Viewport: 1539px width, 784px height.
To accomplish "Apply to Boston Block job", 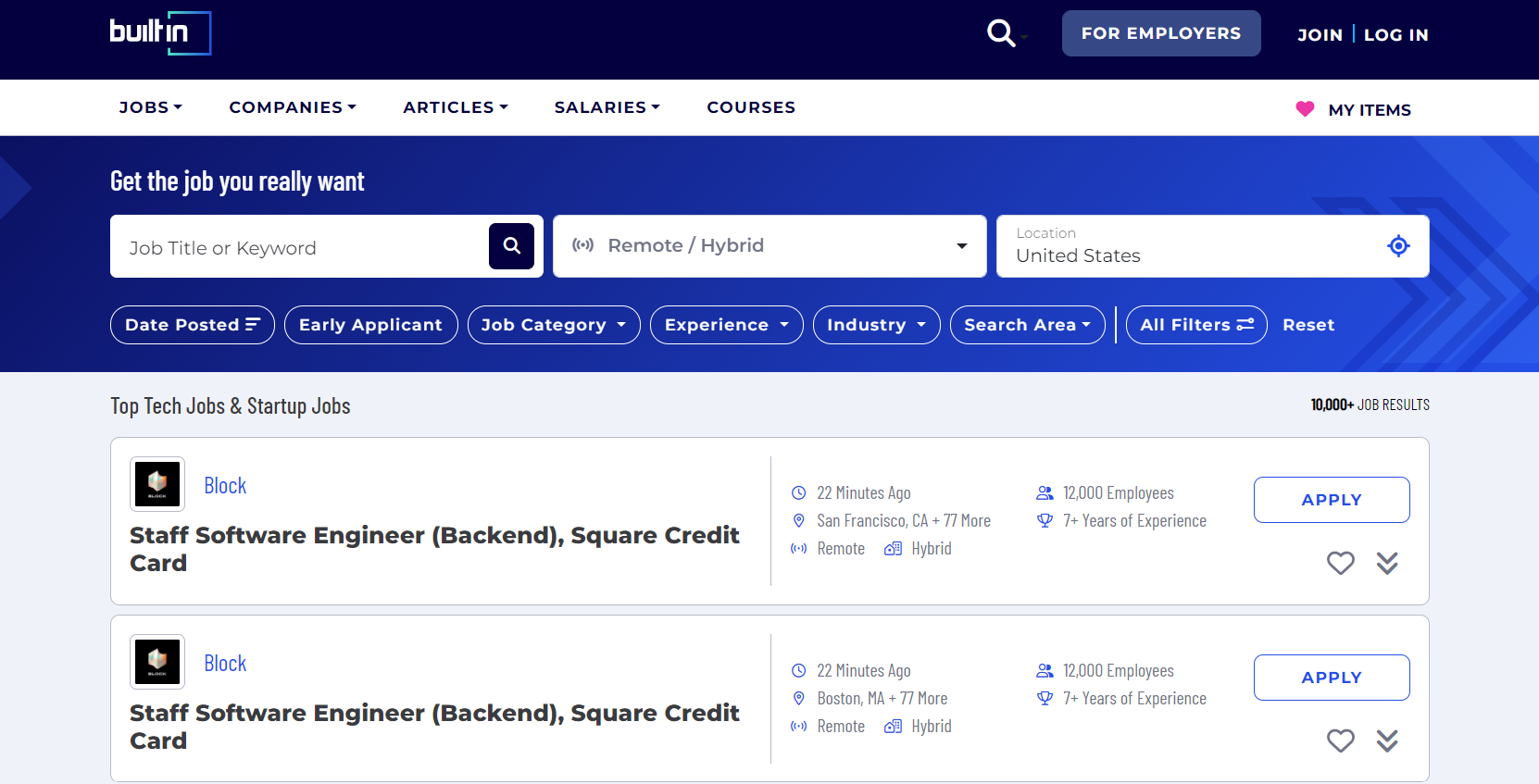I will tap(1332, 678).
